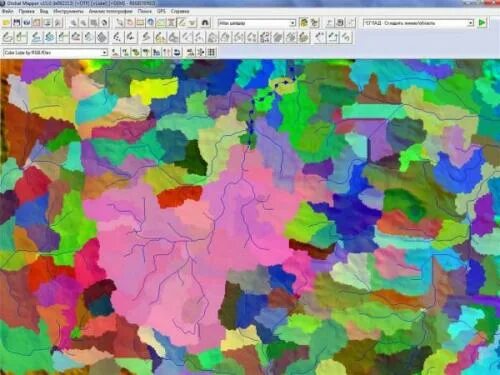Viewport: 500px width, 375px height.
Task: Open the Справка menu
Action: pos(180,11)
